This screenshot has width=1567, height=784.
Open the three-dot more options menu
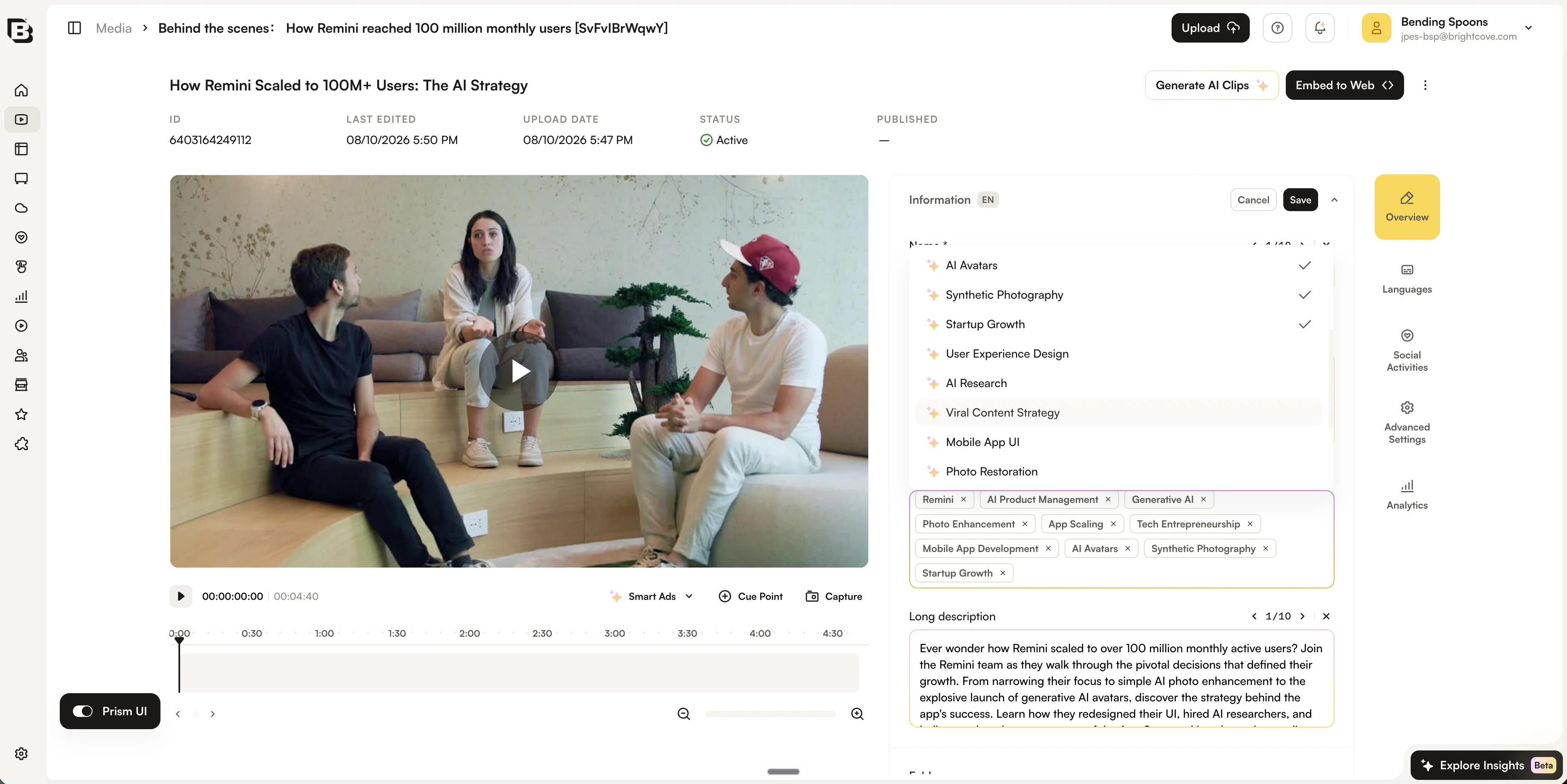point(1425,85)
